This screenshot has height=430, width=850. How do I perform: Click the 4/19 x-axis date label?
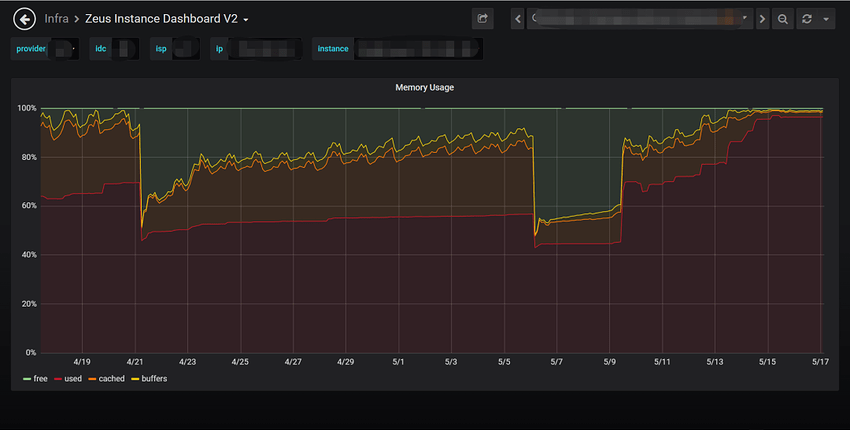click(x=82, y=362)
